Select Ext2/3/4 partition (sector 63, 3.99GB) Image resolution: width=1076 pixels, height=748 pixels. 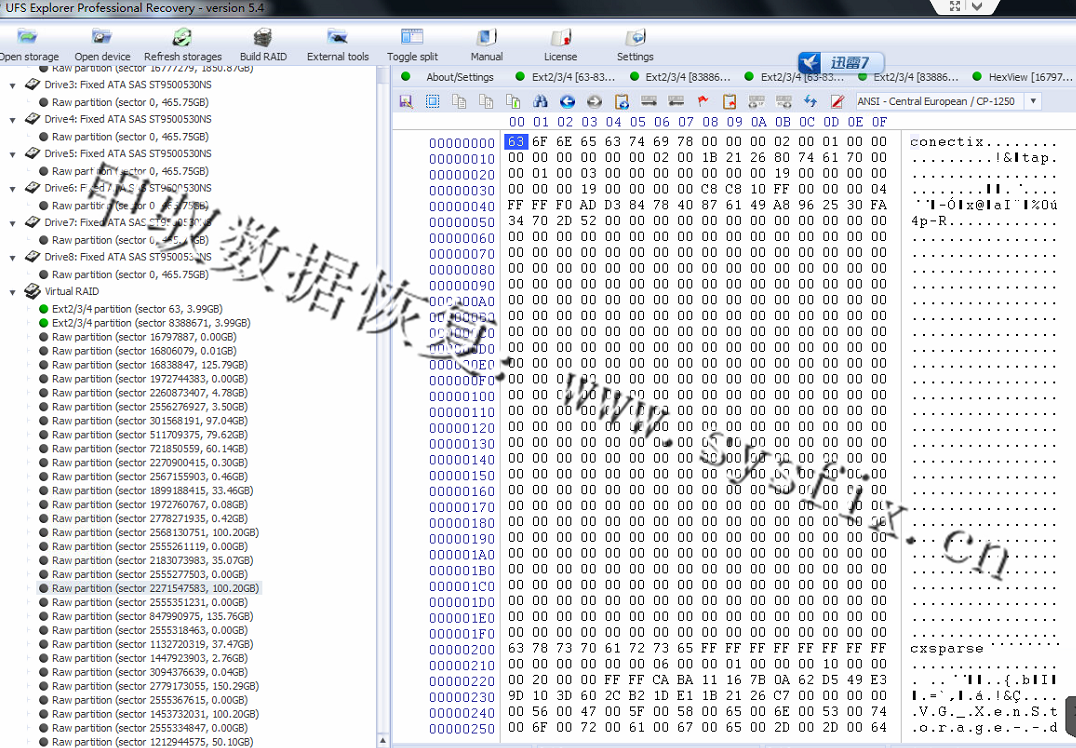click(137, 309)
